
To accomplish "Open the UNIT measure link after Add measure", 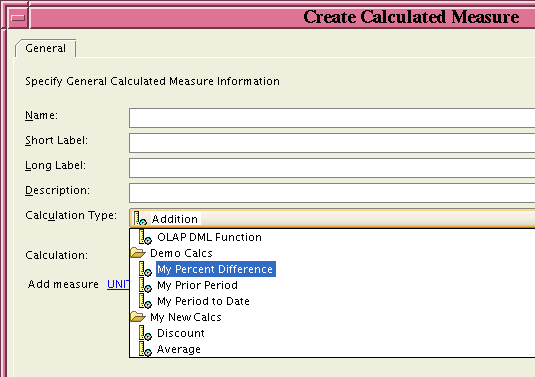I will point(118,284).
